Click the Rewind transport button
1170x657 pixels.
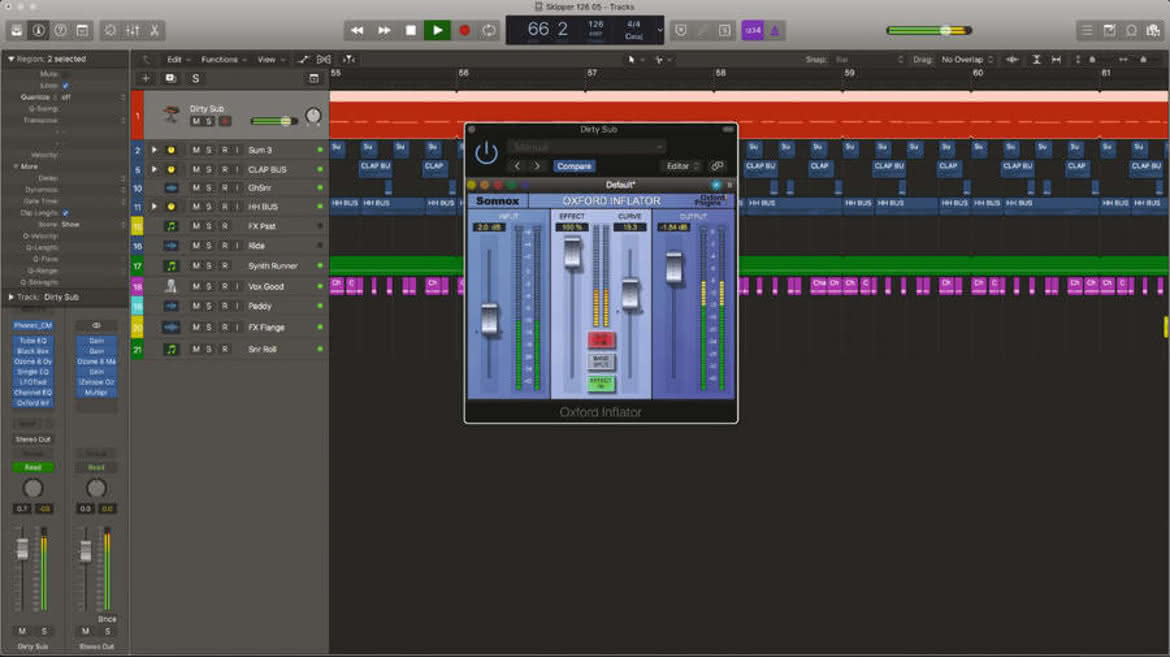pyautogui.click(x=357, y=31)
